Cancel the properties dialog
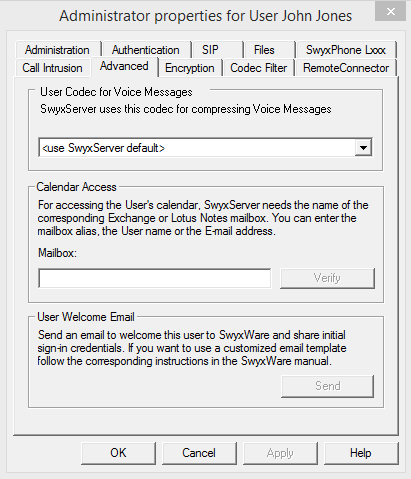The image size is (411, 479). (x=199, y=453)
